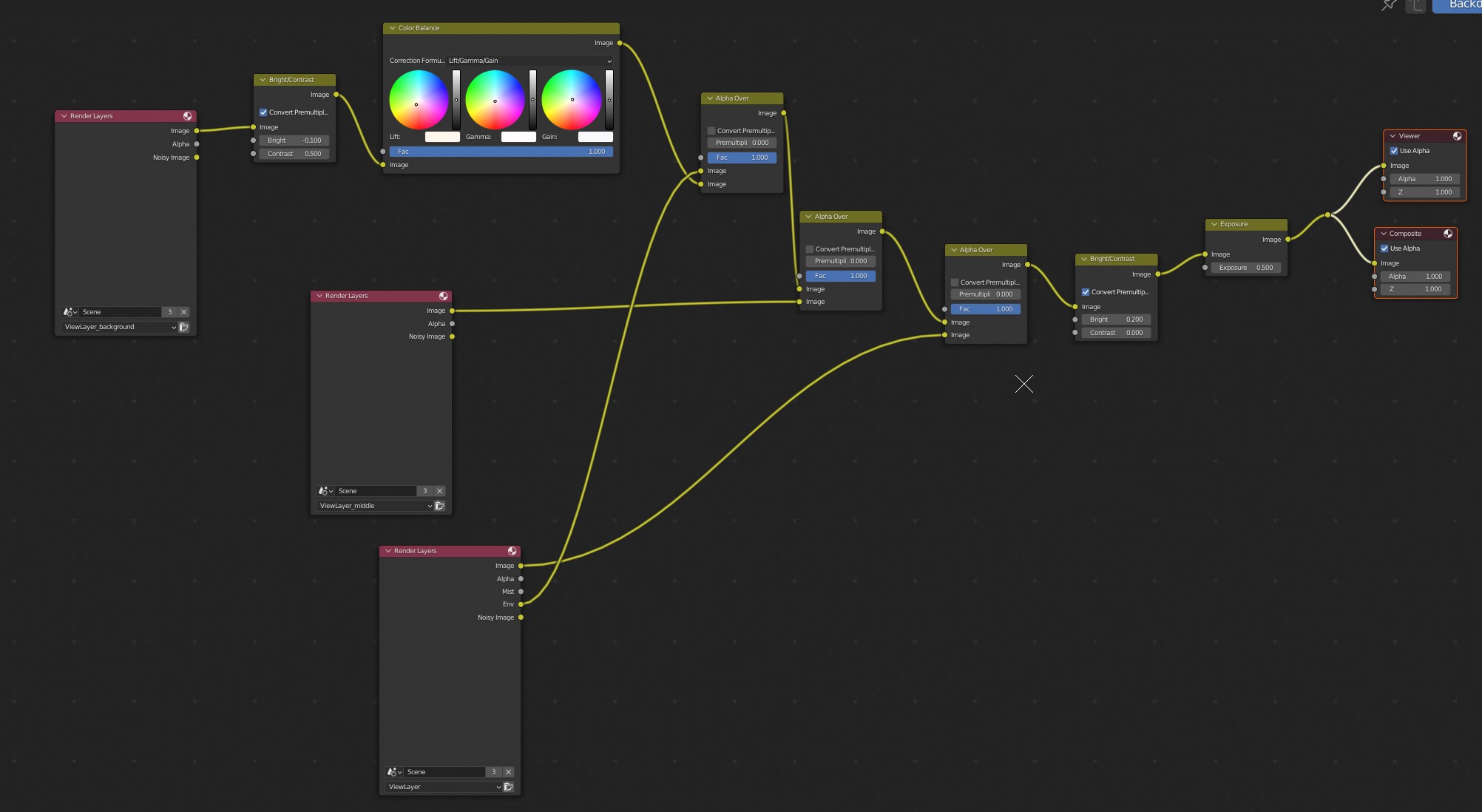Click preview sphere icon on Viewer node
This screenshot has width=1482, height=812.
1457,136
